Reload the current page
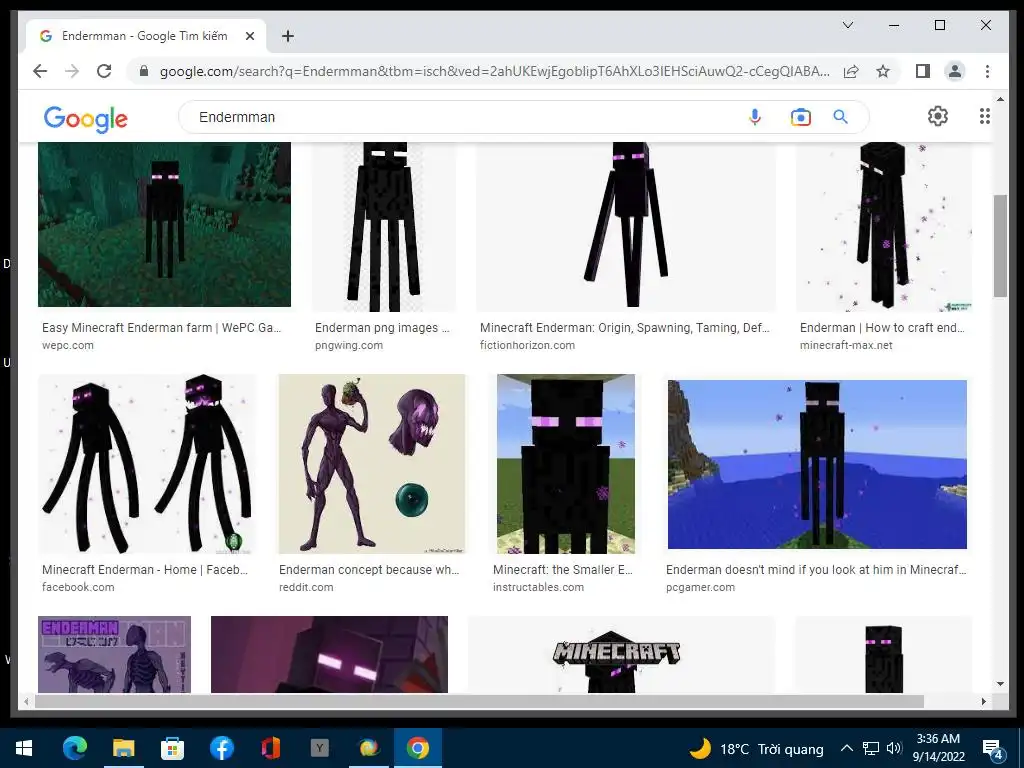This screenshot has width=1024, height=768. [x=104, y=71]
